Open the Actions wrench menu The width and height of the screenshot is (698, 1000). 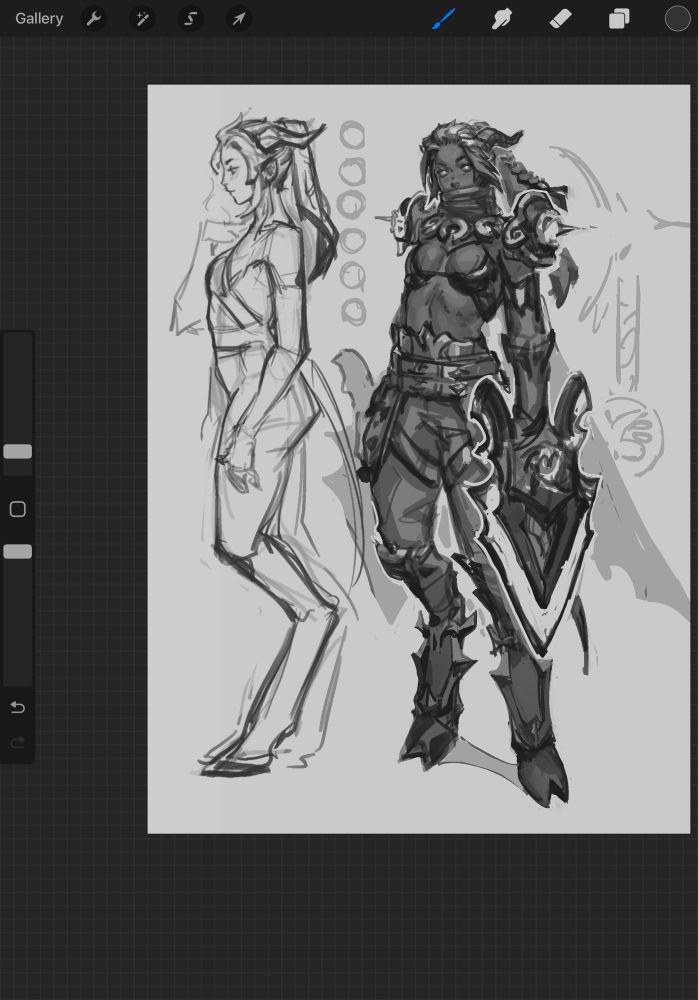coord(93,19)
